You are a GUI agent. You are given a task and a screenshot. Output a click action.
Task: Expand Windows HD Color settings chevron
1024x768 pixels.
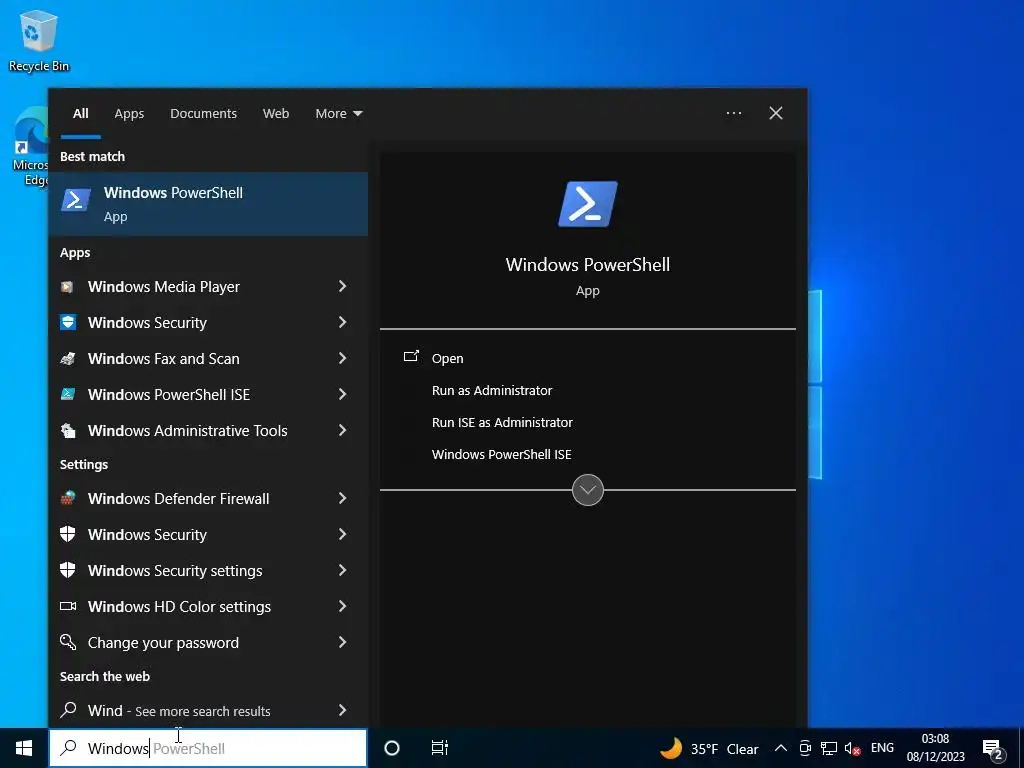point(342,606)
